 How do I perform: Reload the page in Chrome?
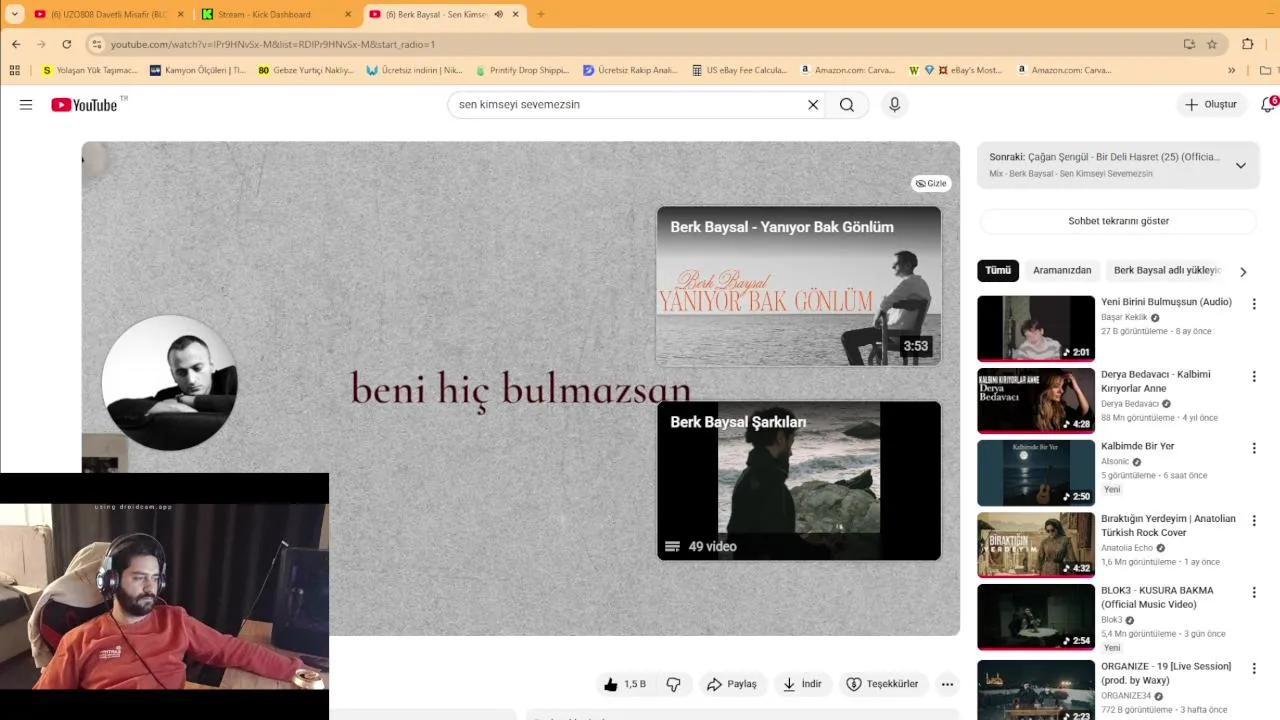pos(66,44)
